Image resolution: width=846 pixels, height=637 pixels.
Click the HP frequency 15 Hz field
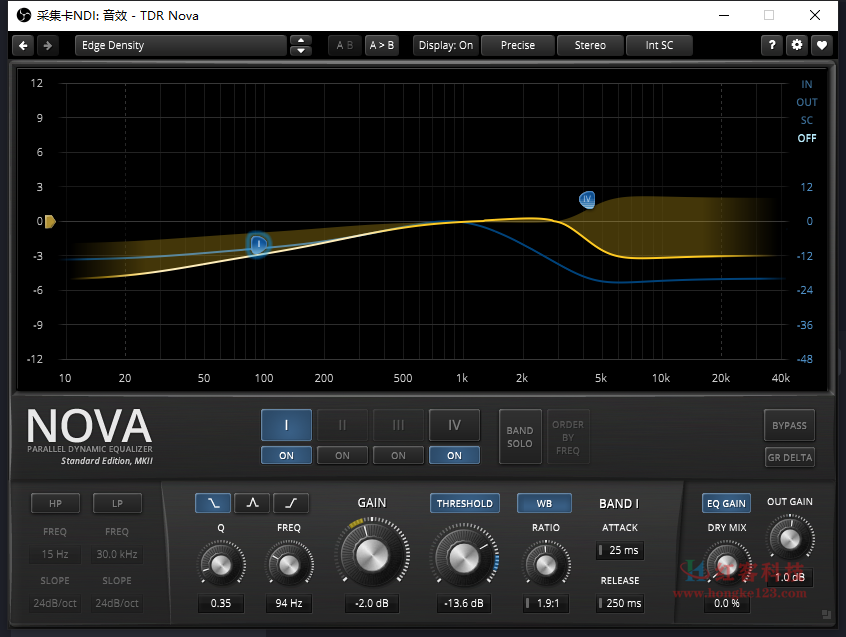(55, 554)
